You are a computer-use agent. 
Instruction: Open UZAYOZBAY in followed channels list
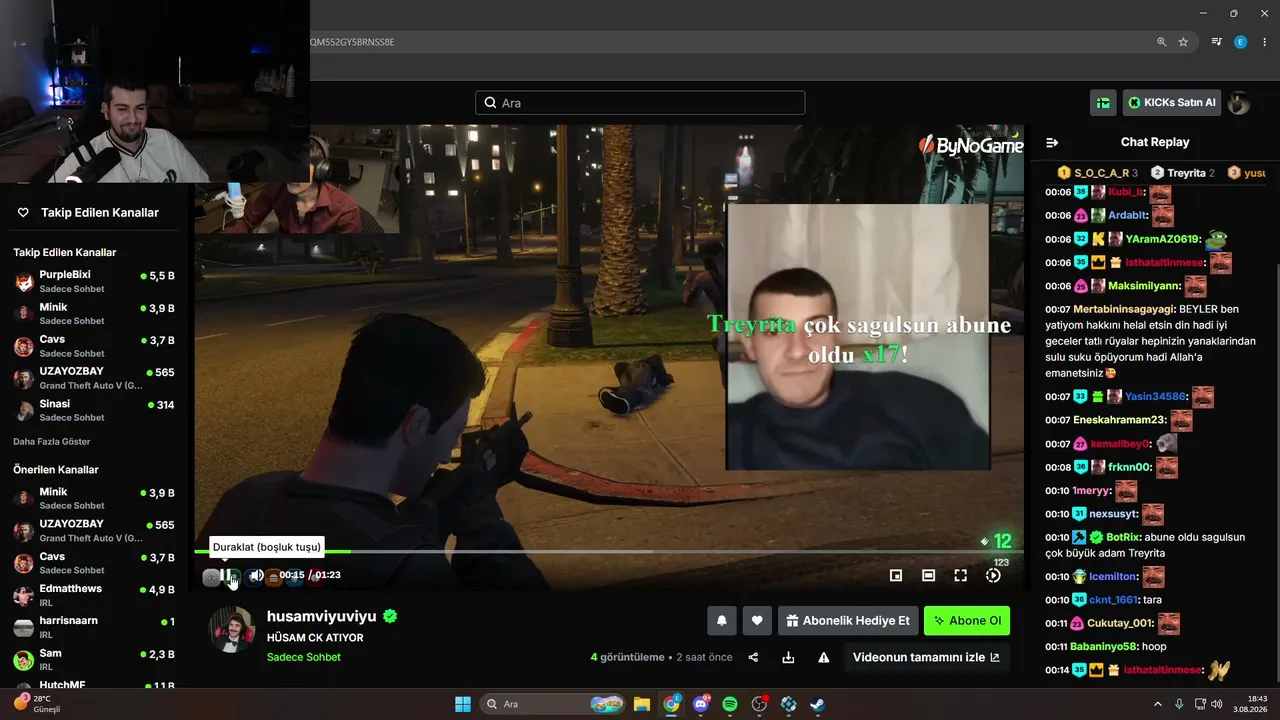94,378
